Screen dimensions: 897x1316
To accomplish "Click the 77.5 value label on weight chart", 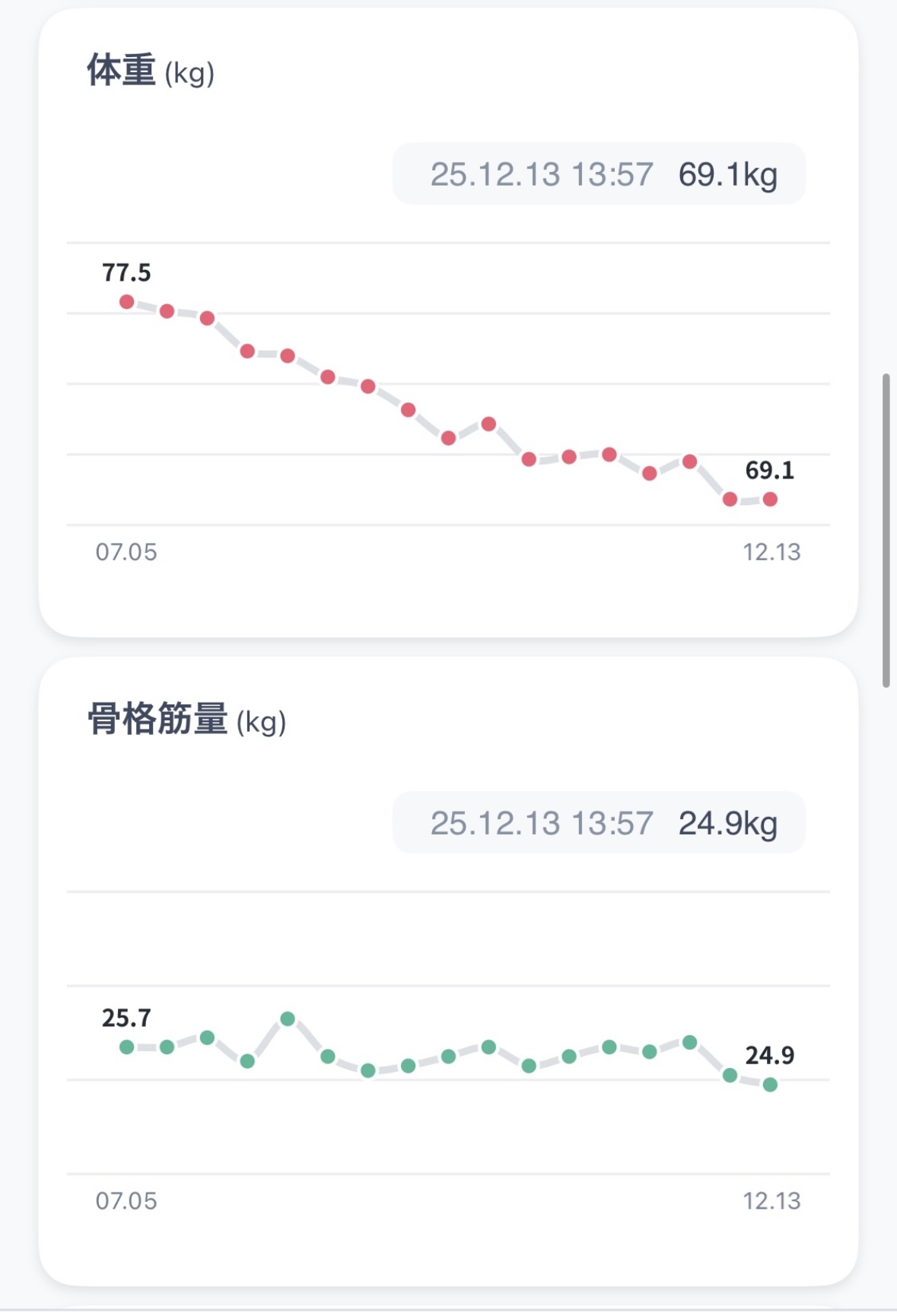I will [126, 272].
